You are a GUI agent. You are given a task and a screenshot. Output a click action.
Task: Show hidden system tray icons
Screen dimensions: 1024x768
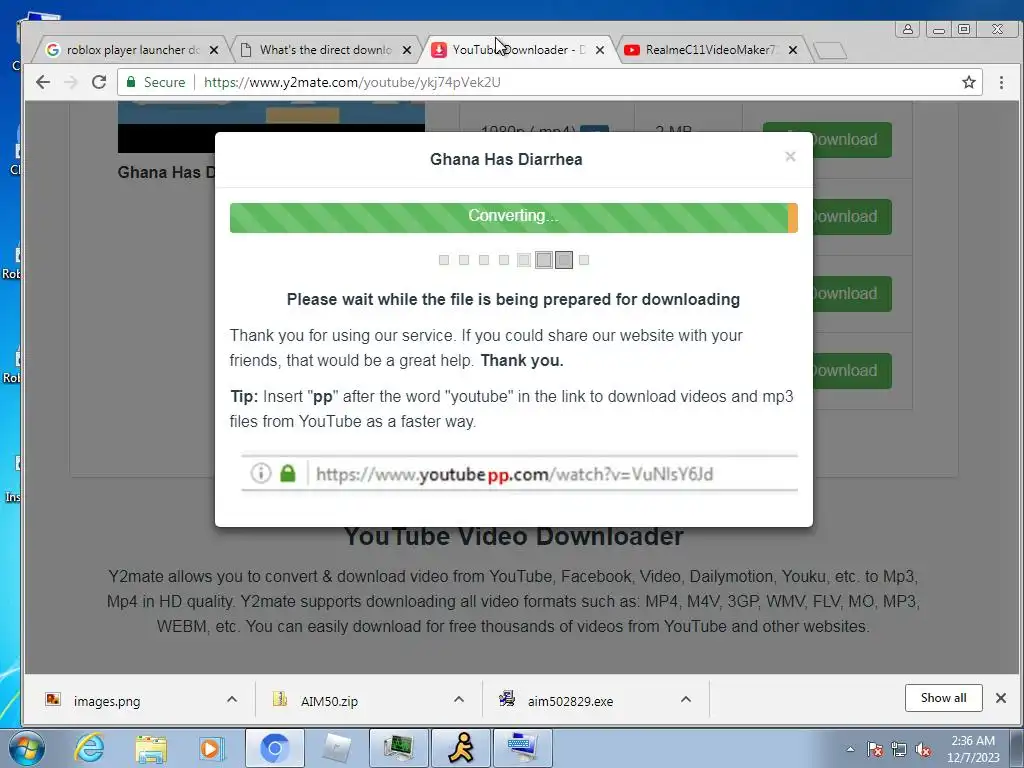point(850,749)
